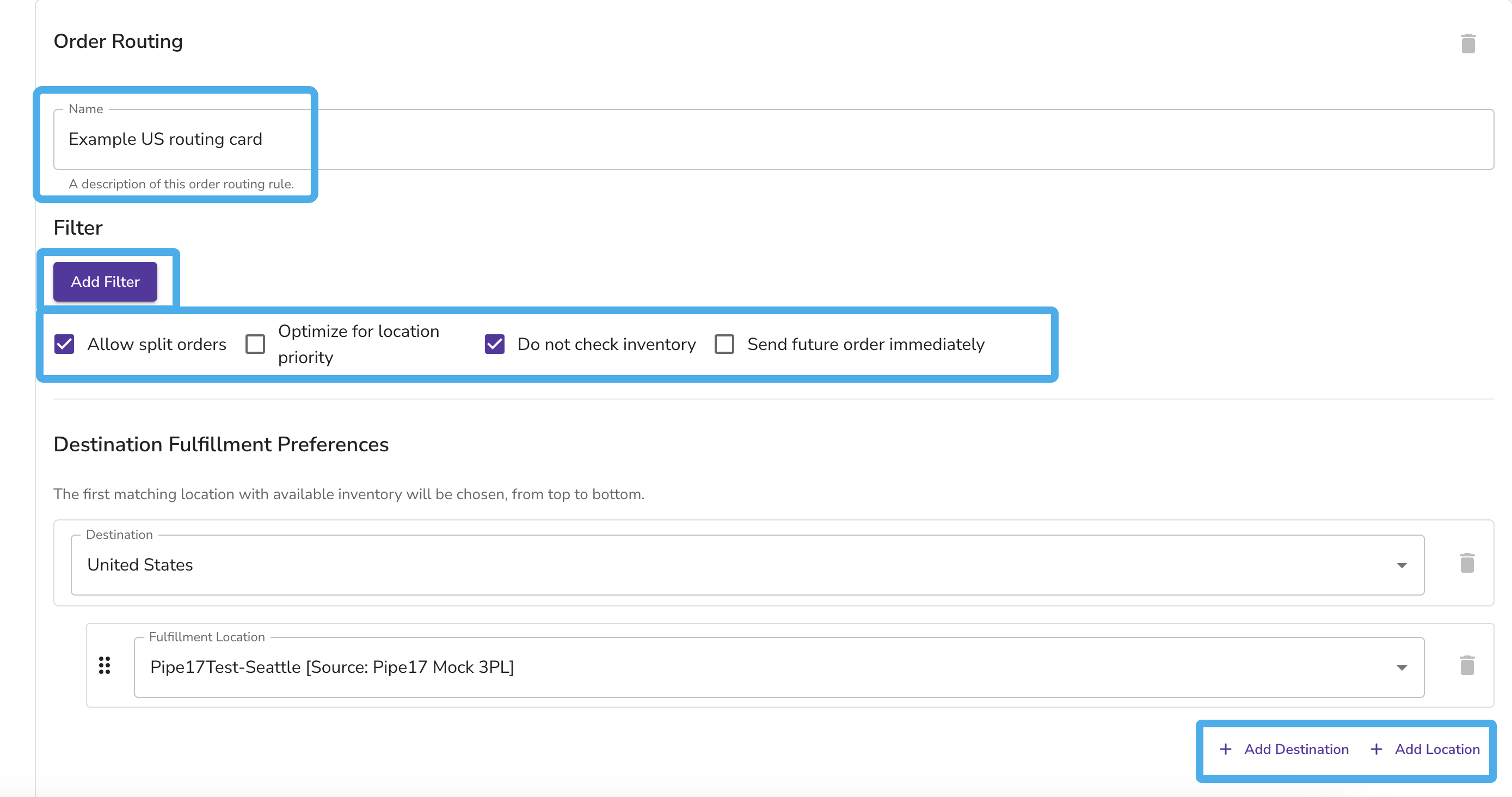Click the 'first matching location' explanatory text
This screenshot has height=797, width=1512.
(x=349, y=494)
